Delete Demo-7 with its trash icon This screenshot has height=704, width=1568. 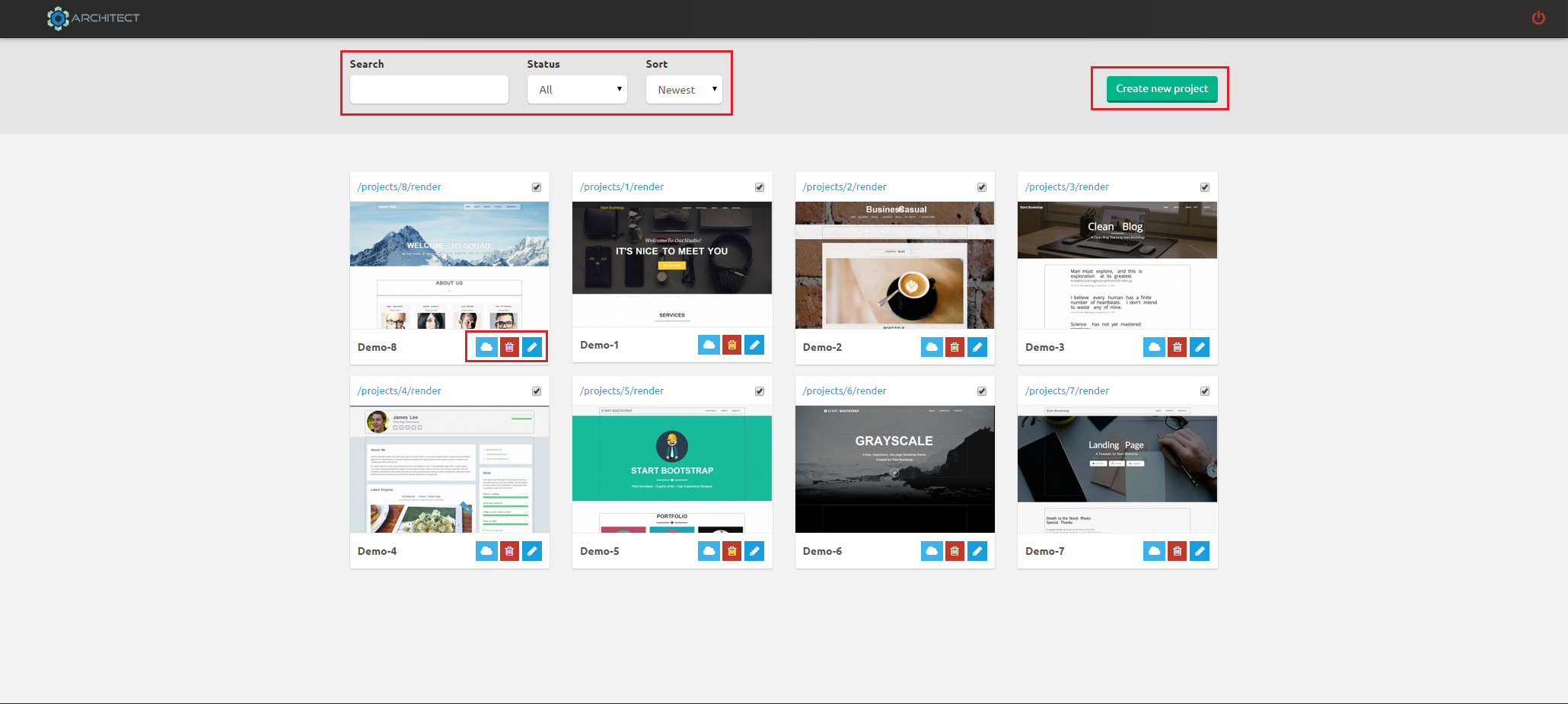(1177, 551)
